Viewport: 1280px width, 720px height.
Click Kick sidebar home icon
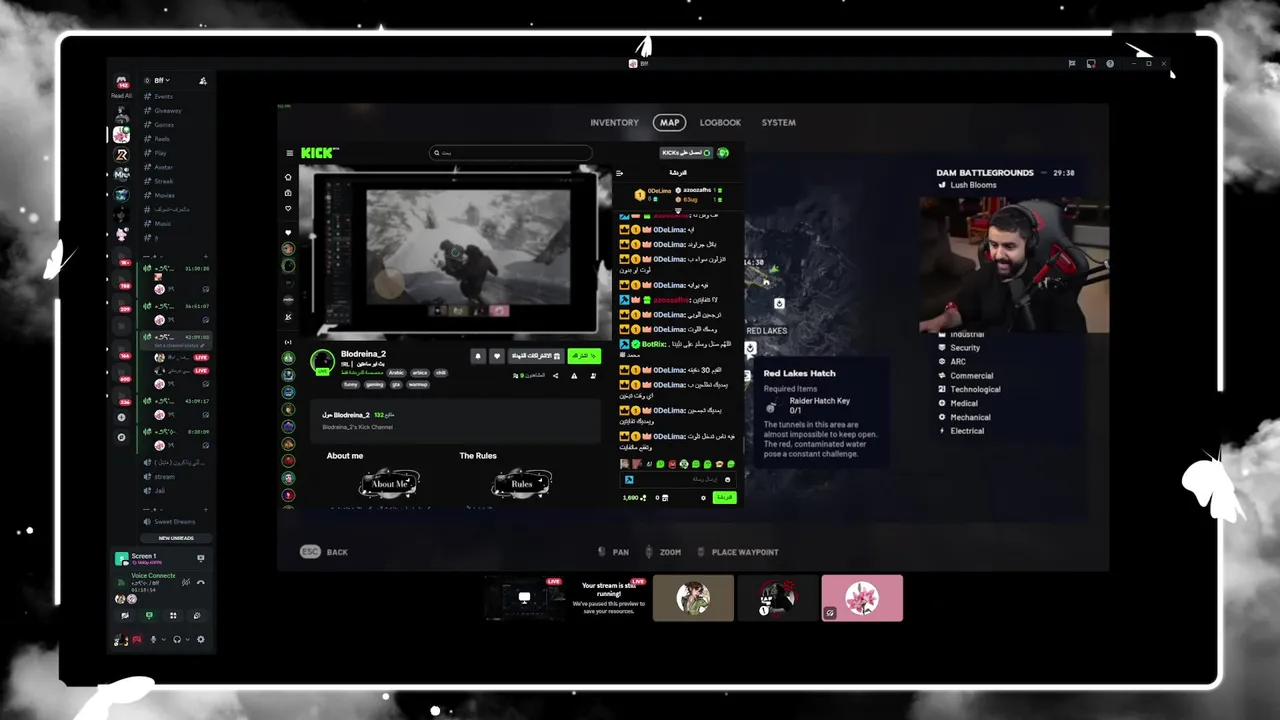288,177
